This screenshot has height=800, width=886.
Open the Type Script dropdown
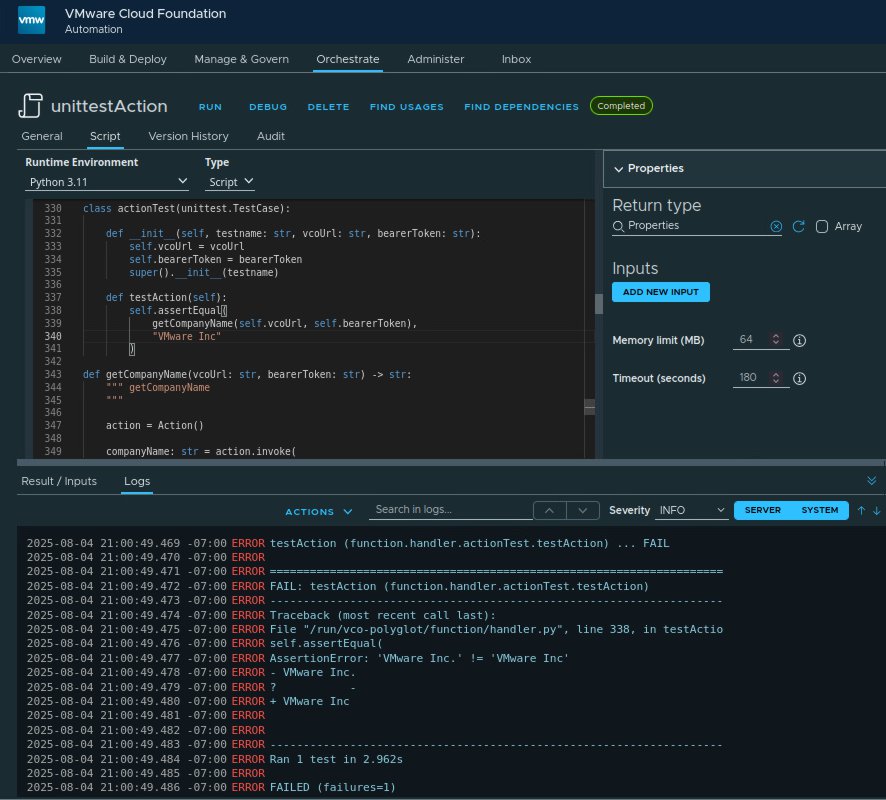(231, 182)
